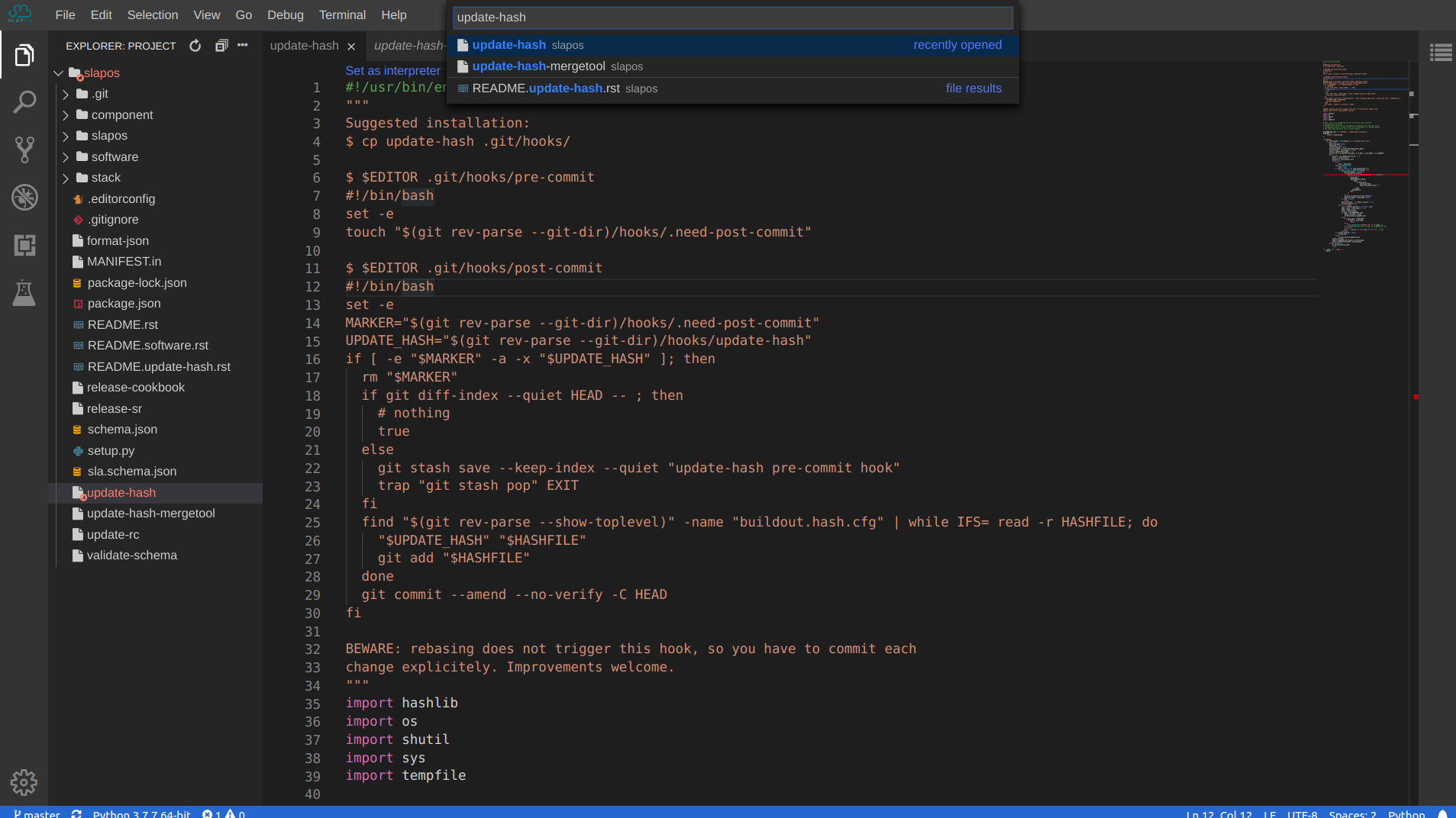Refresh the Explorer project tree

[195, 46]
